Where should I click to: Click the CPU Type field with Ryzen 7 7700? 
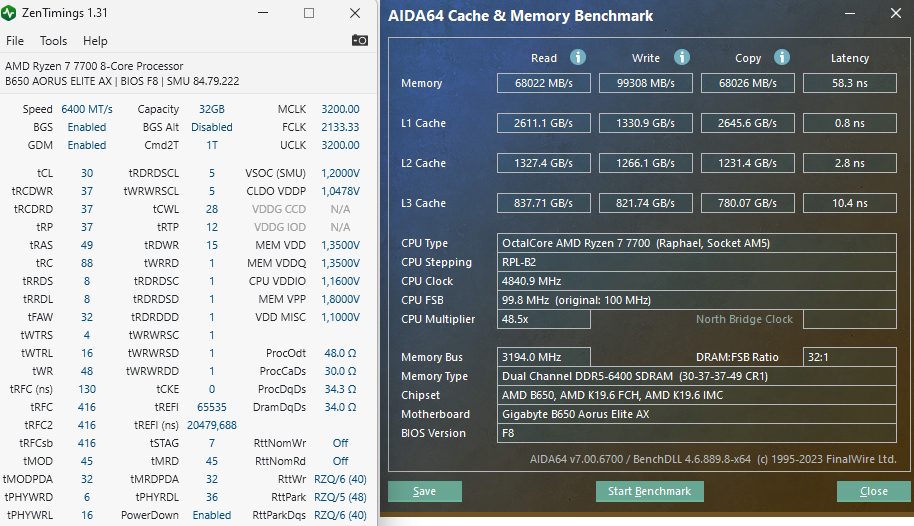(x=697, y=243)
